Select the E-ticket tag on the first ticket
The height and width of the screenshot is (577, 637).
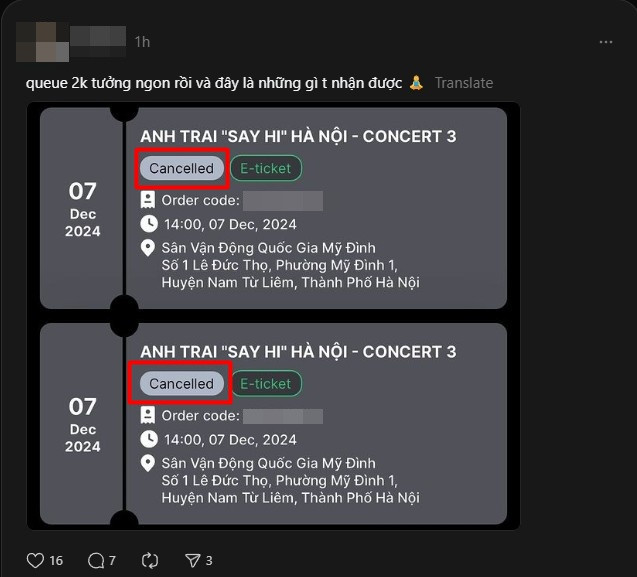(266, 168)
